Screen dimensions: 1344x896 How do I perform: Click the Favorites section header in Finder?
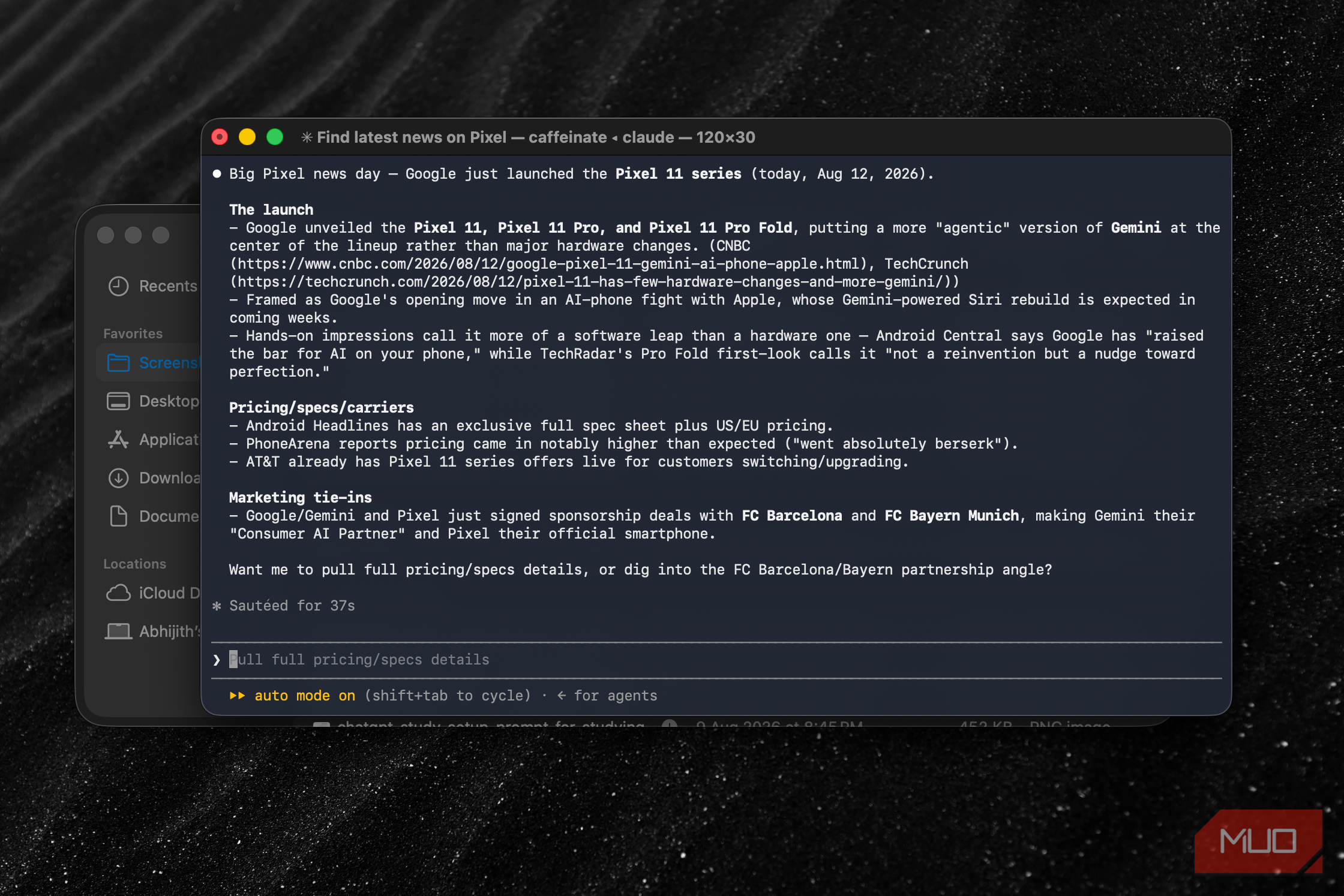point(133,333)
